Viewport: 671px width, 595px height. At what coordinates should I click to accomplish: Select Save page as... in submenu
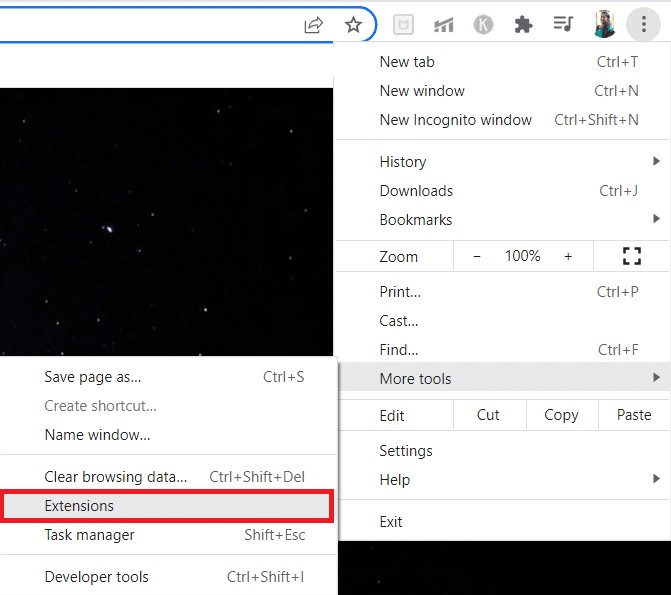(x=168, y=377)
